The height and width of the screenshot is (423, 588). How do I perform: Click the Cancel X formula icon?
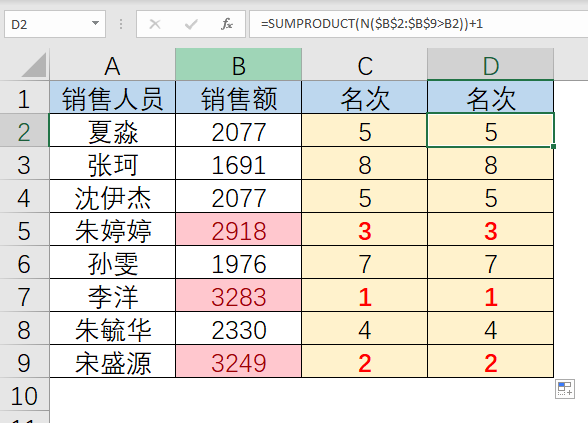click(155, 24)
